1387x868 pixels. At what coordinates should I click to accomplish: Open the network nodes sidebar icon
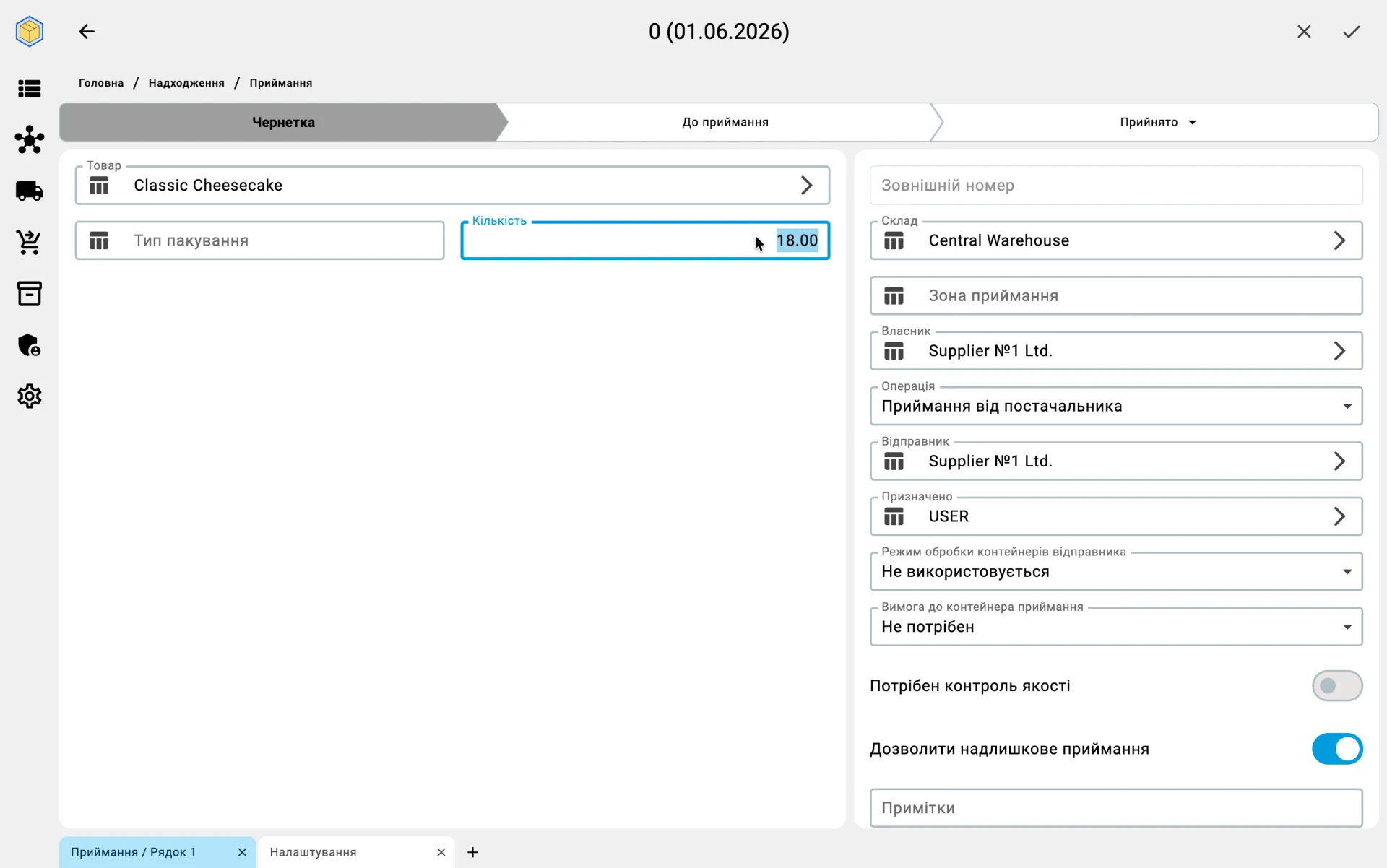click(30, 139)
